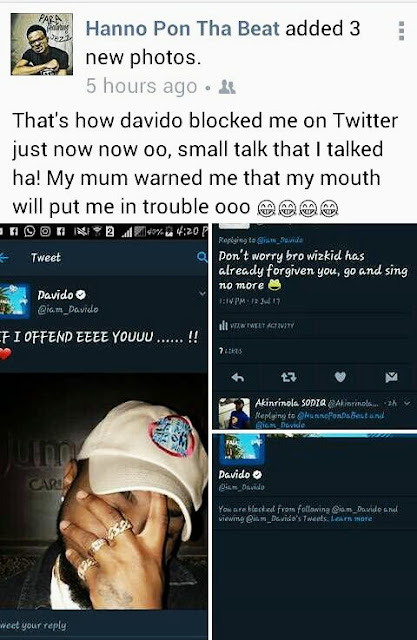417x640 pixels.
Task: Tap the 7 Likes count
Action: 231,351
